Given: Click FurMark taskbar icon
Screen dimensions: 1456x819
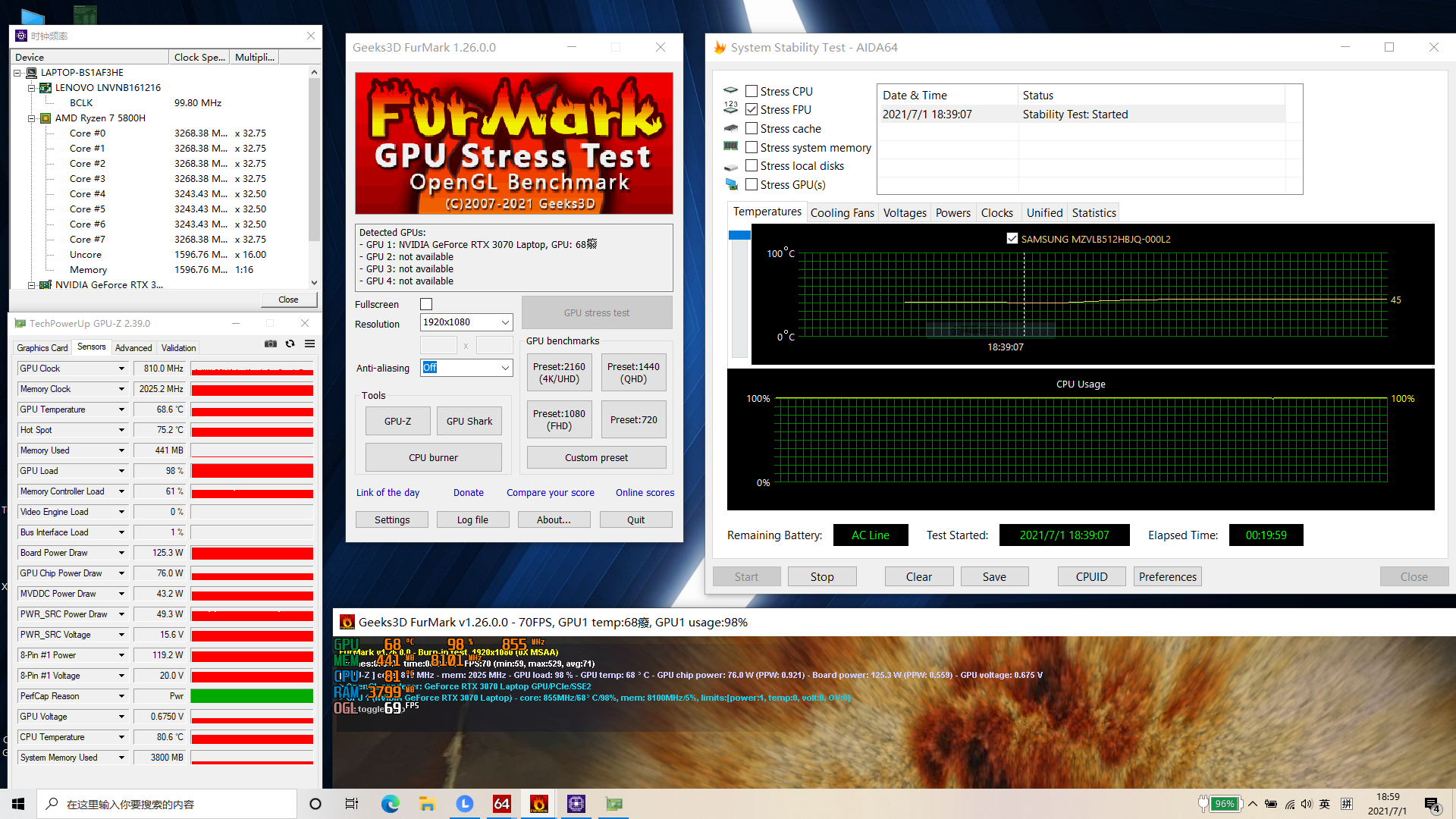Looking at the screenshot, I should (x=538, y=804).
